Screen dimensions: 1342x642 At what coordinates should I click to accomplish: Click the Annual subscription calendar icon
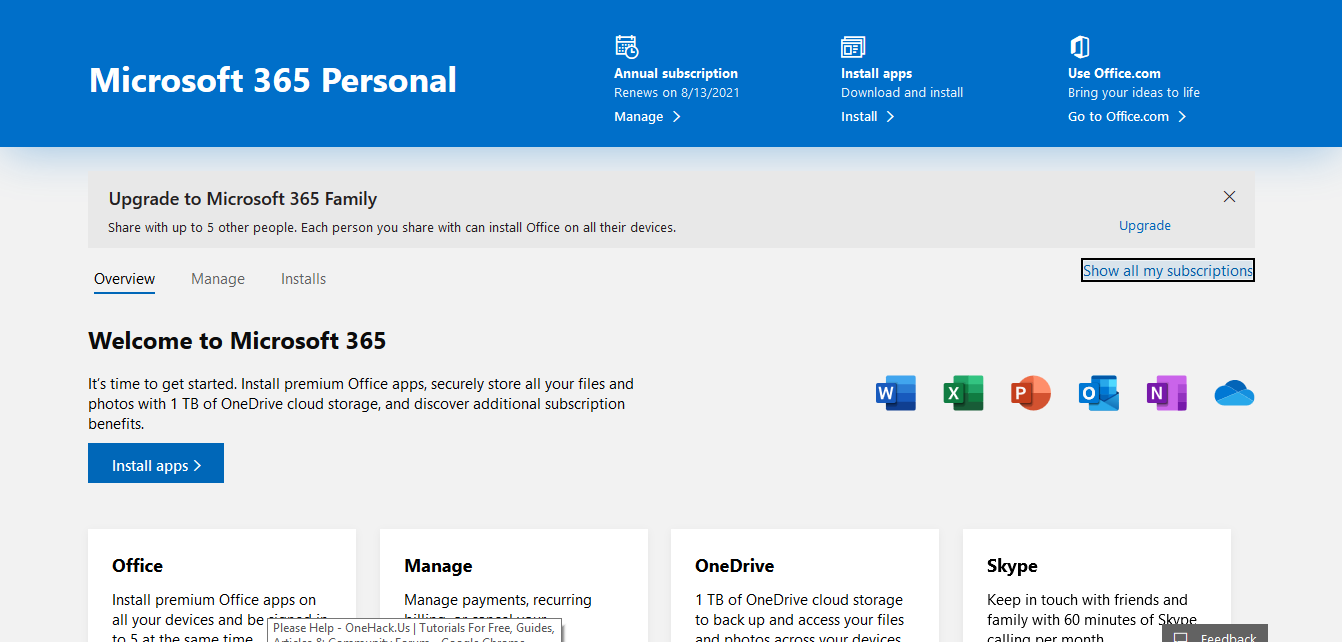pos(627,47)
